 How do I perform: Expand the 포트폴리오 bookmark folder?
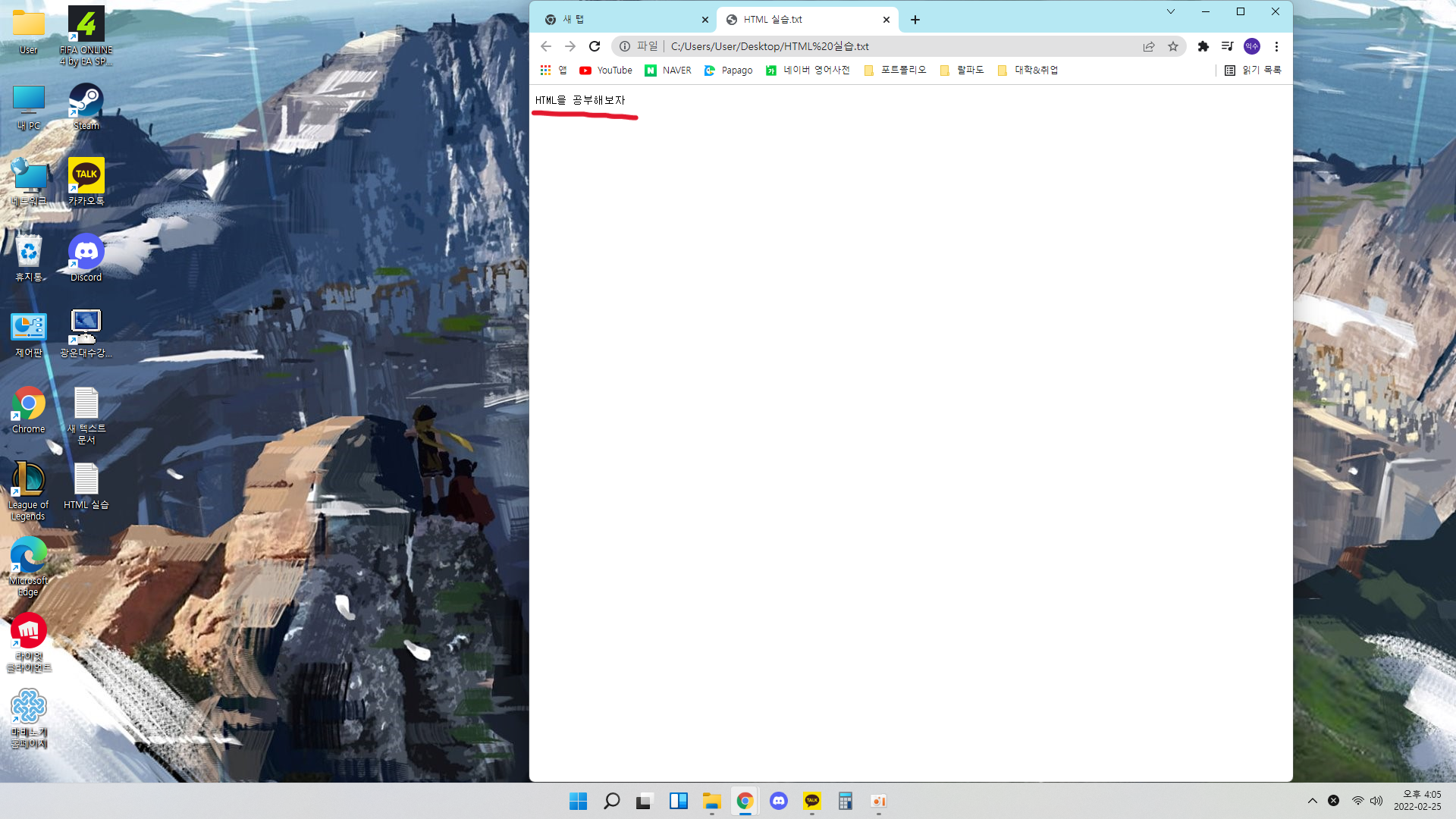coord(895,70)
